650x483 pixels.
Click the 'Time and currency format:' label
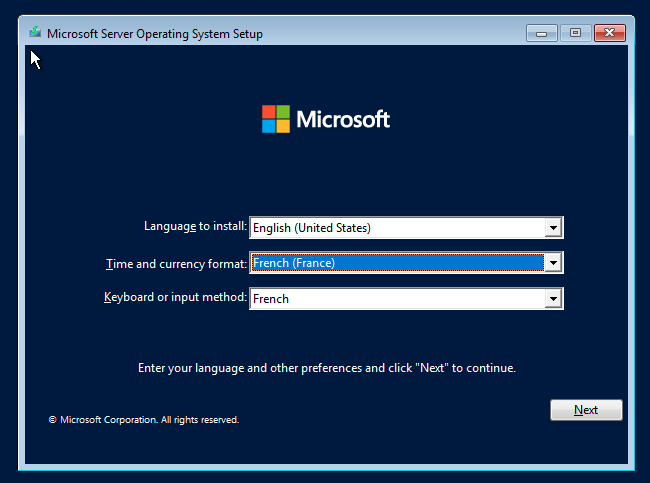coord(177,264)
